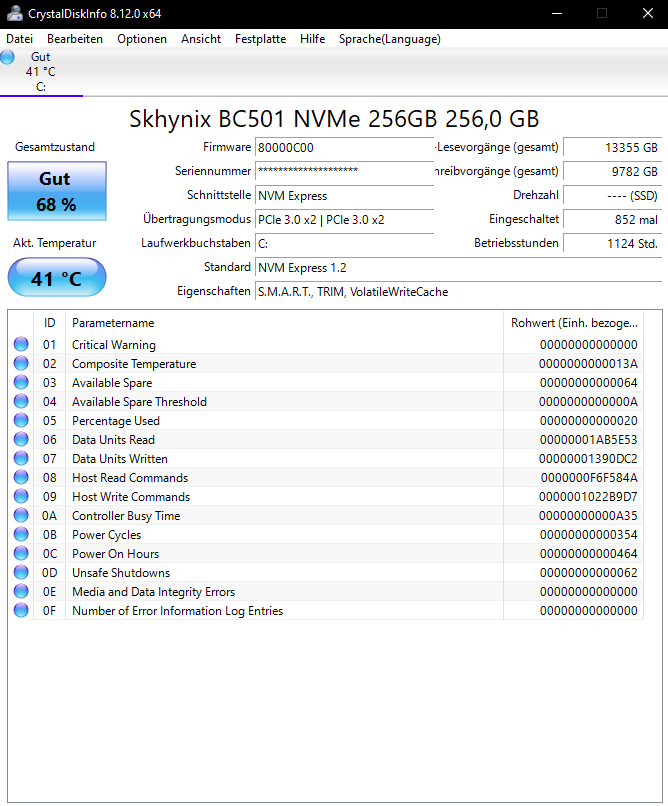Click raw value 0000000000013A
Image resolution: width=668 pixels, height=806 pixels.
coord(588,363)
